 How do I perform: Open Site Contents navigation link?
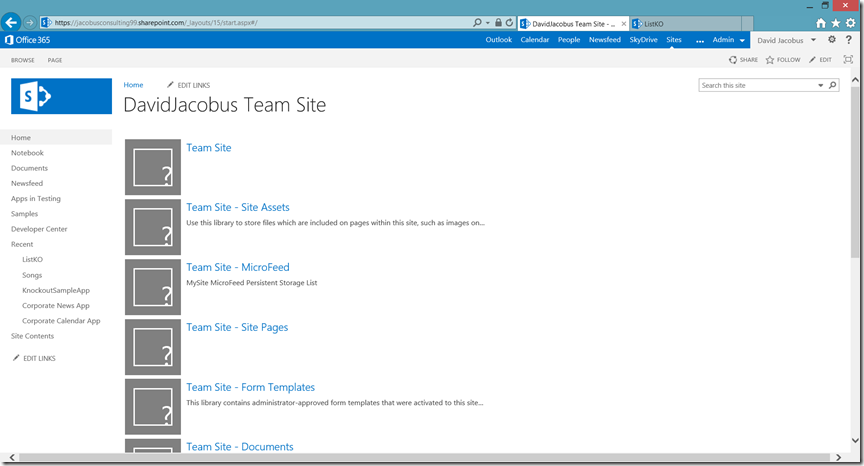(x=32, y=336)
